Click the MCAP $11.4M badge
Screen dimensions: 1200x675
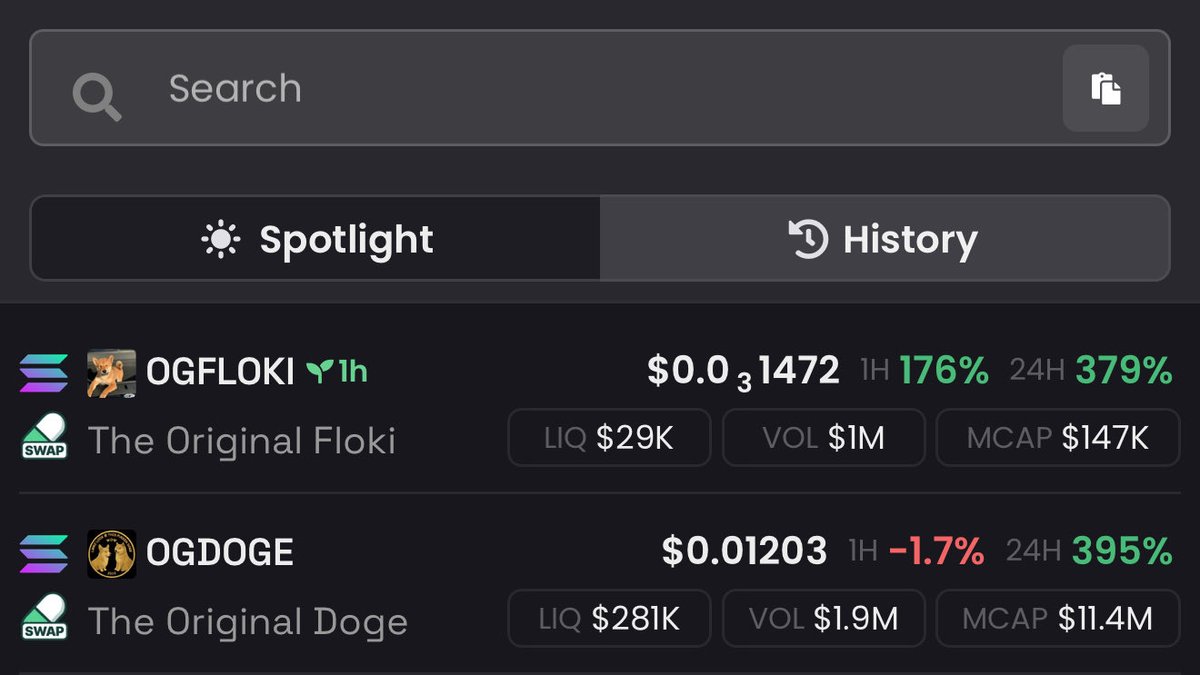[x=1058, y=618]
